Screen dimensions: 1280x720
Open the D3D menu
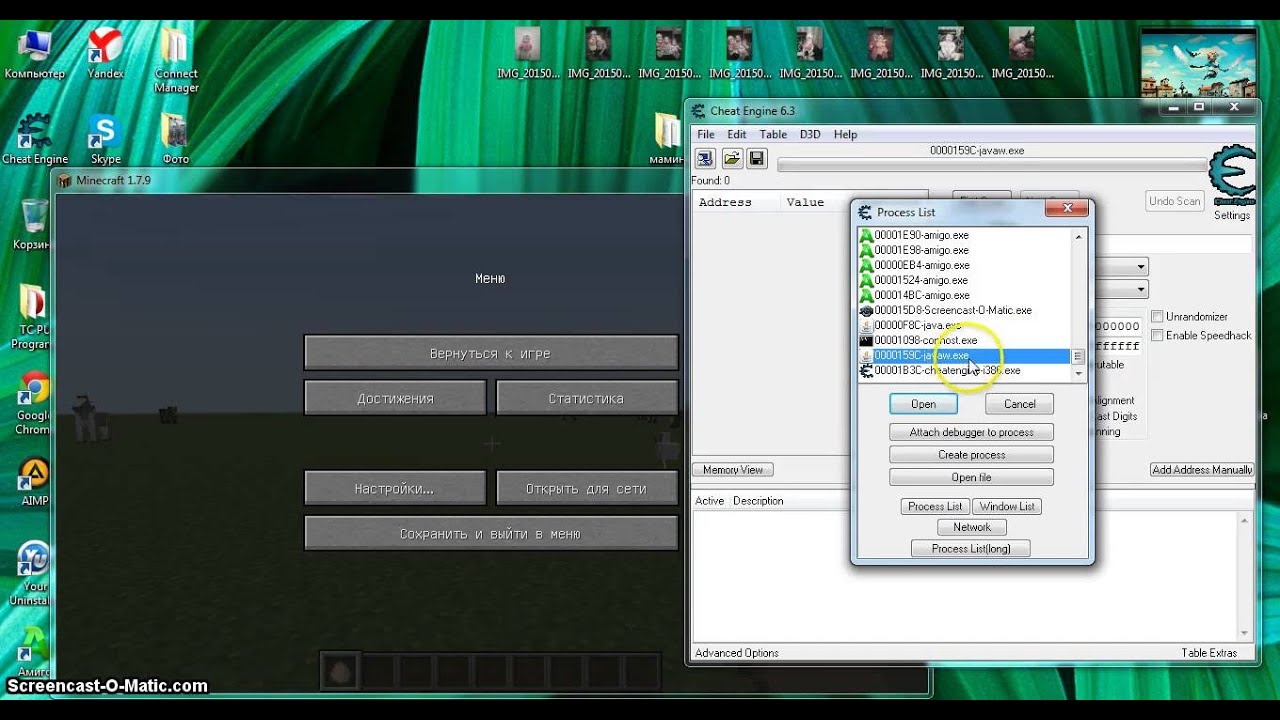pos(810,134)
